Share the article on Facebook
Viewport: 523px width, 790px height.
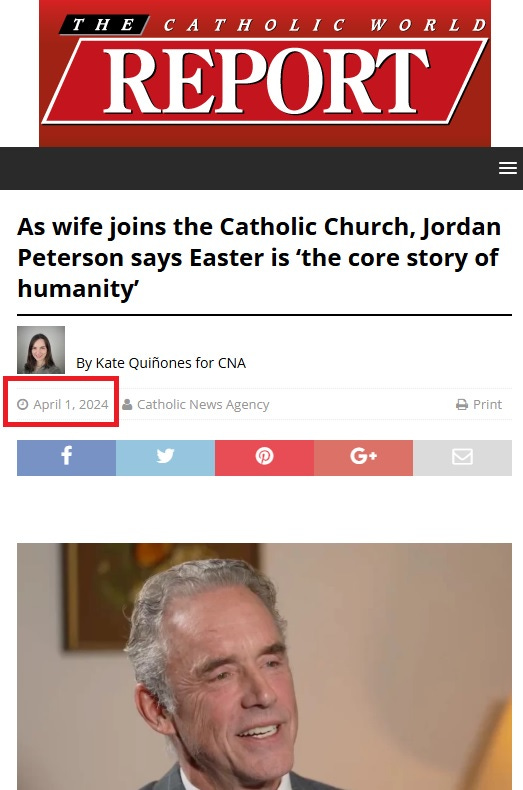pos(67,457)
